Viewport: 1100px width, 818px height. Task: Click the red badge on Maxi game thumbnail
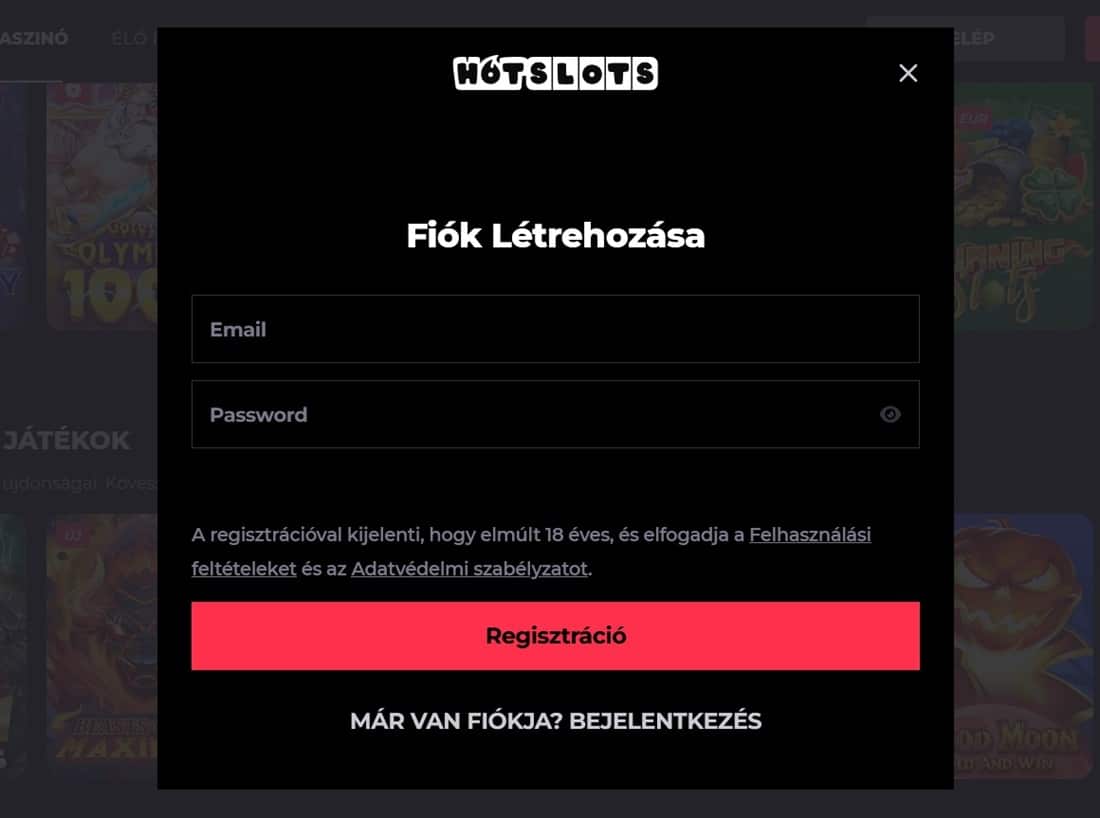[x=73, y=535]
